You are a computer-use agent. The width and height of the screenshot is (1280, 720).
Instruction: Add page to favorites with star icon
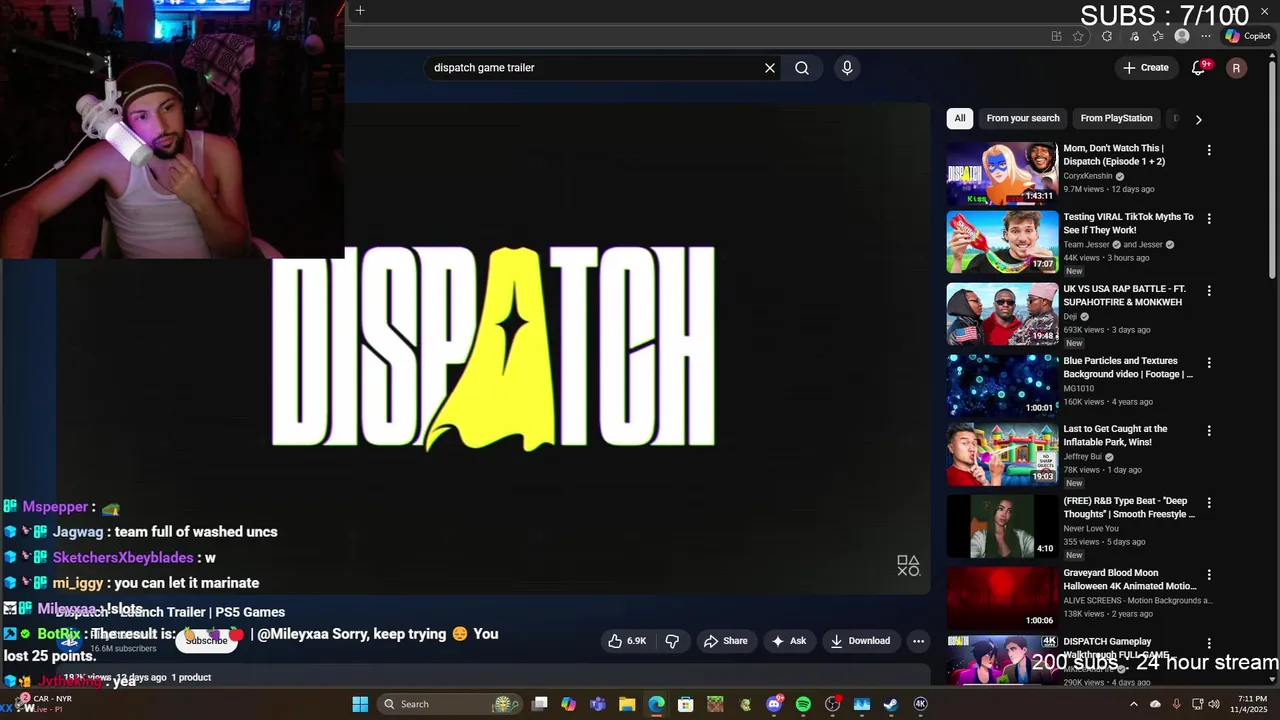[x=1078, y=36]
